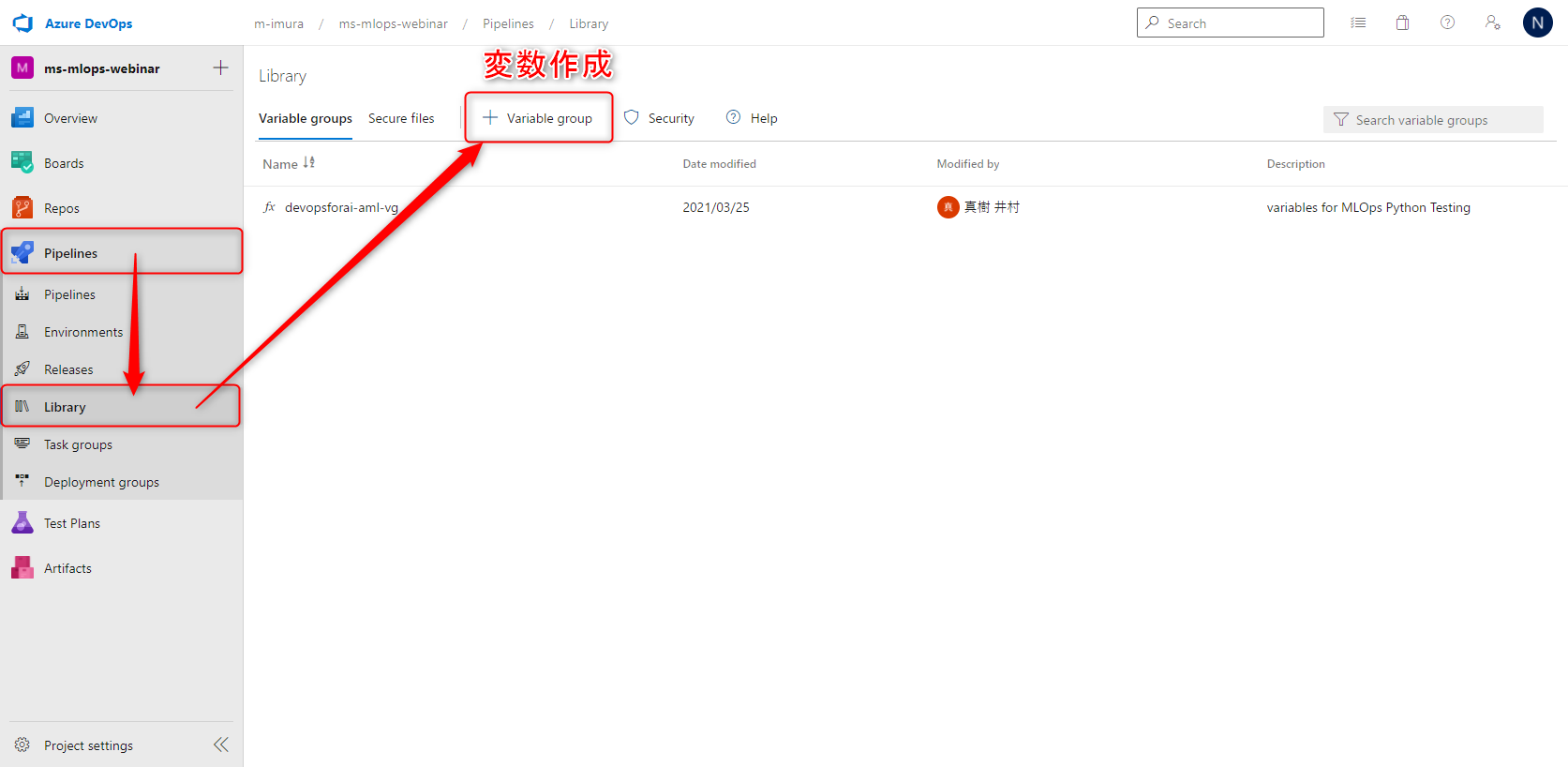Viewport: 1568px width, 767px height.
Task: Switch to the Secure files tab
Action: (x=401, y=118)
